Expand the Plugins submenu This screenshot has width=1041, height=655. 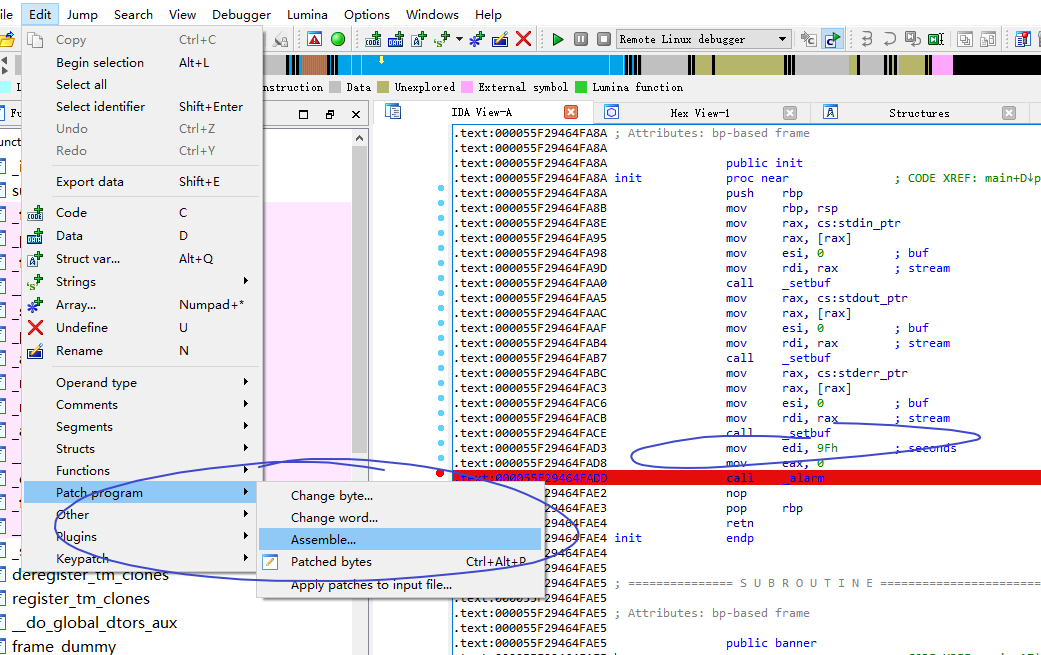[x=142, y=536]
